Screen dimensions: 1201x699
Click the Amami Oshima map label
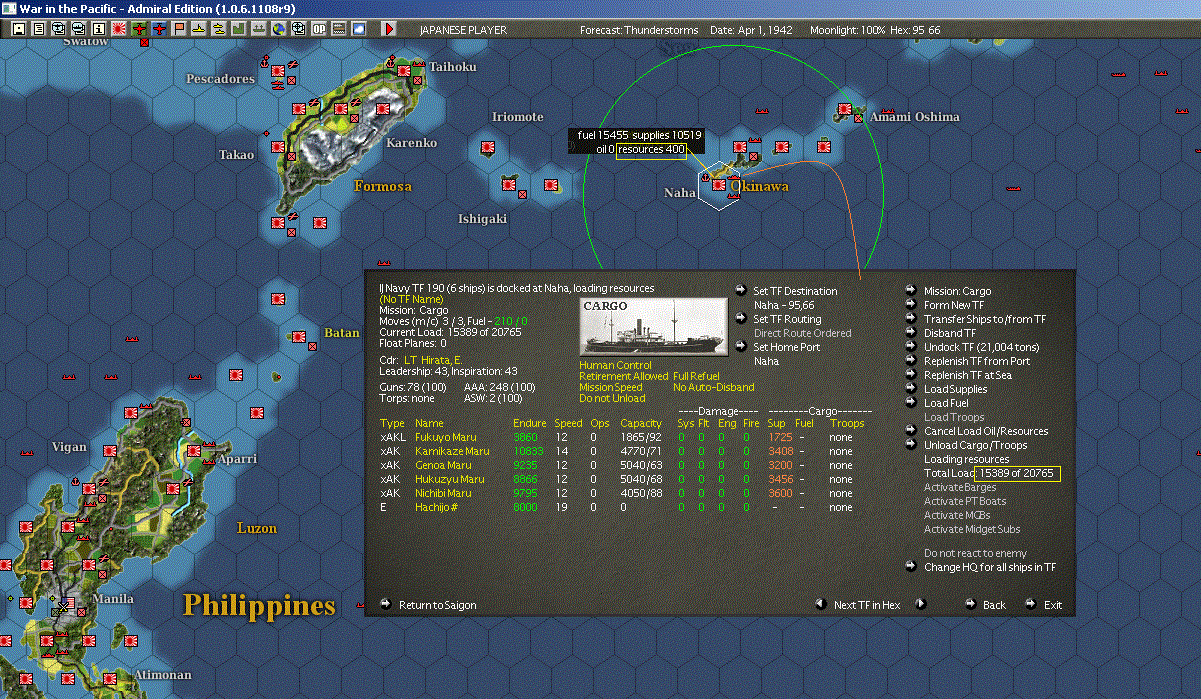914,117
